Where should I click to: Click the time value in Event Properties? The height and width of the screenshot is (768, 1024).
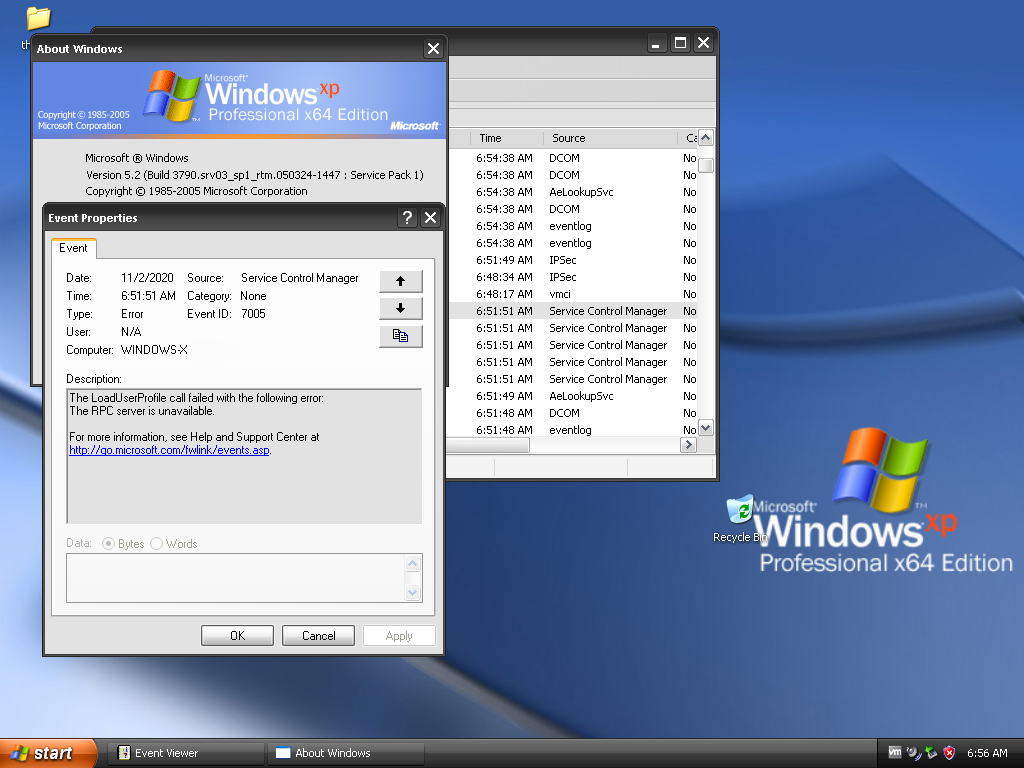click(x=148, y=296)
